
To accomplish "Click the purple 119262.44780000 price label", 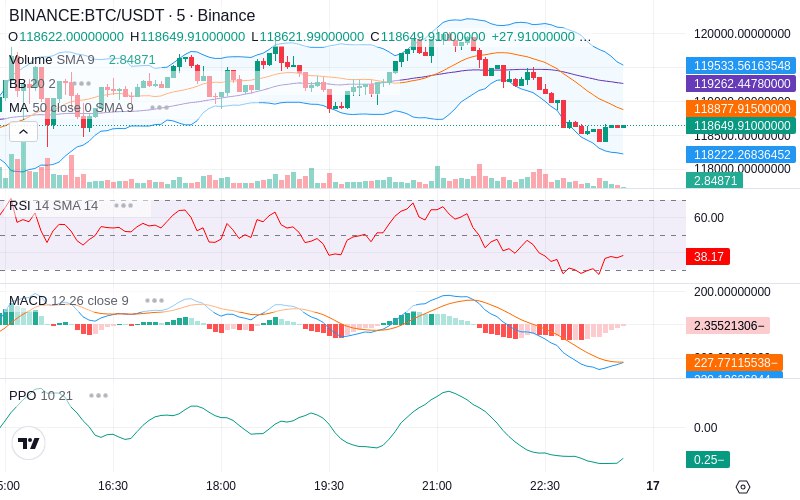I will tap(741, 84).
